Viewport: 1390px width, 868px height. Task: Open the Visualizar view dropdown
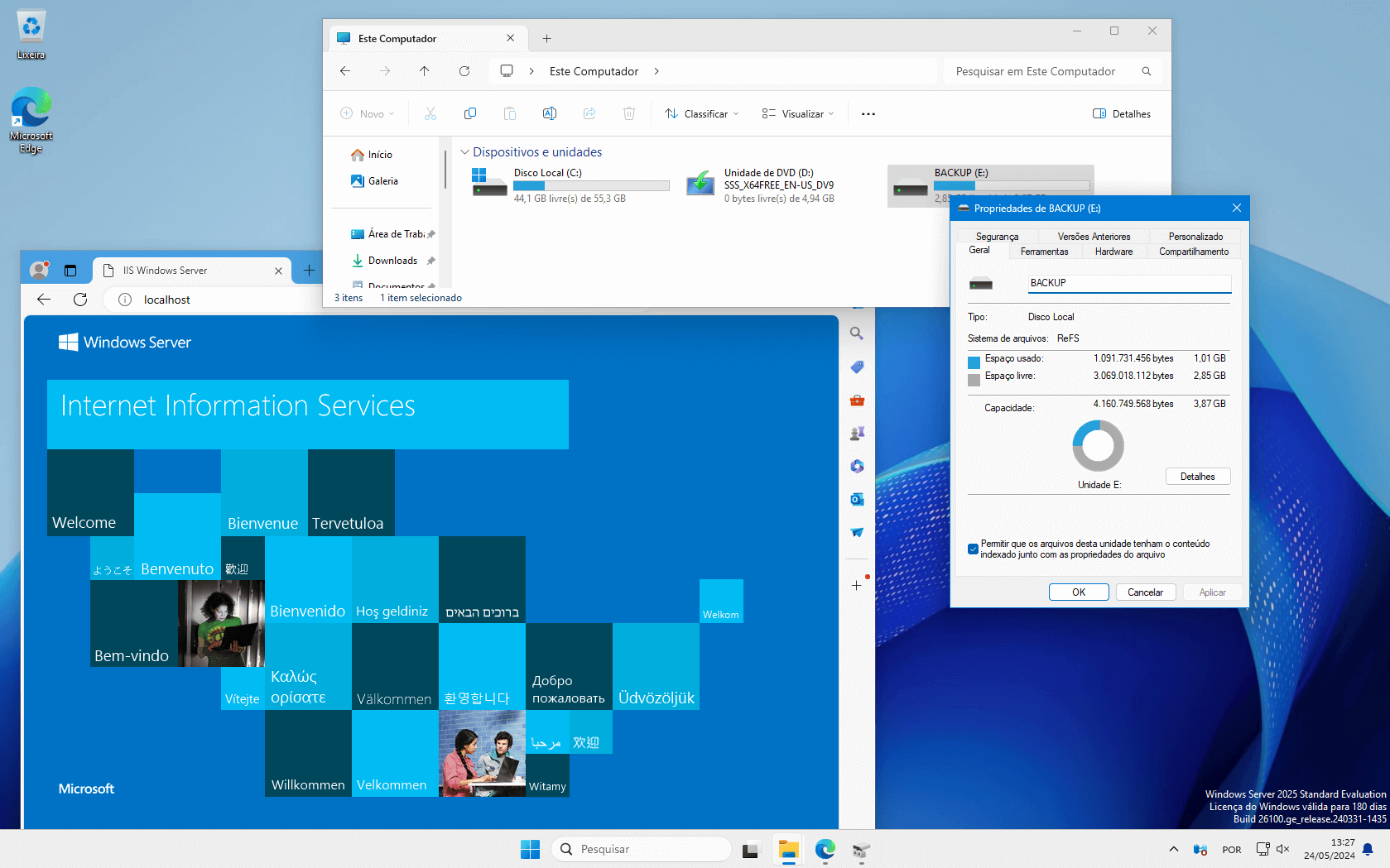tap(797, 113)
